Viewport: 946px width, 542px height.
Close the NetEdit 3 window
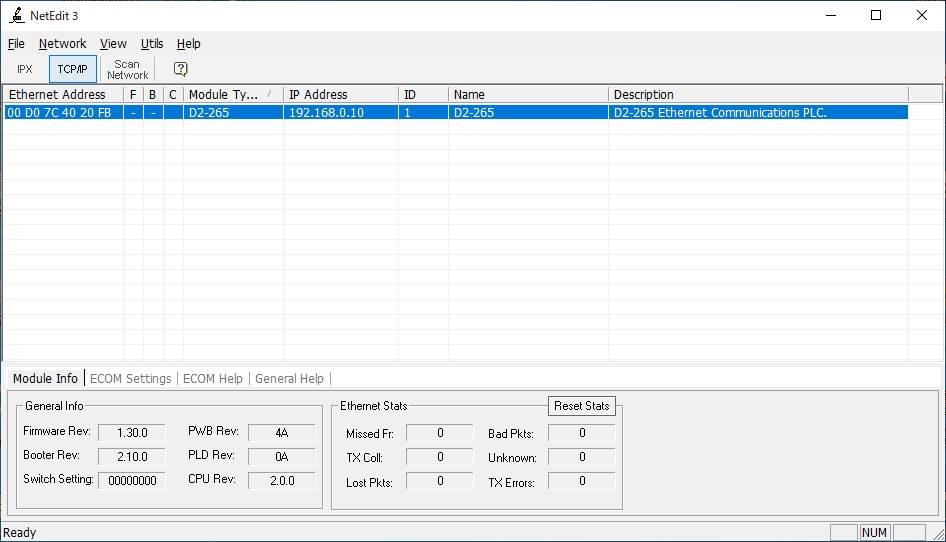point(922,16)
